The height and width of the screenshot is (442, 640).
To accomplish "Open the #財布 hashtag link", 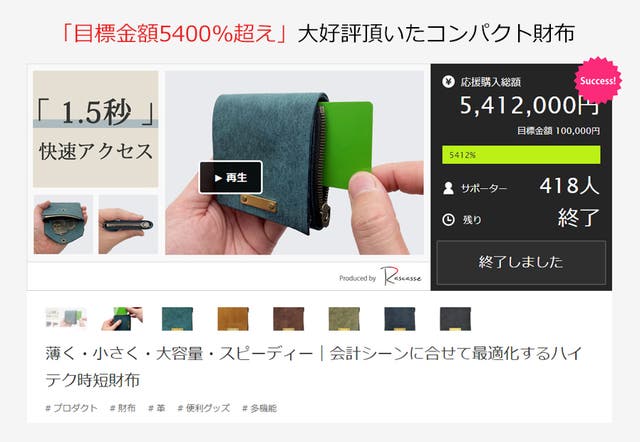I will [x=122, y=408].
